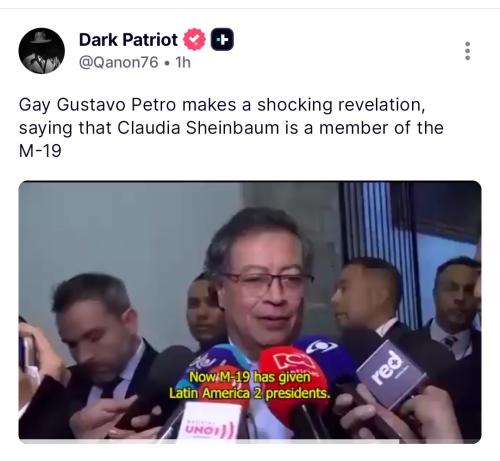Tap the red verified checkmark badge

click(x=194, y=40)
